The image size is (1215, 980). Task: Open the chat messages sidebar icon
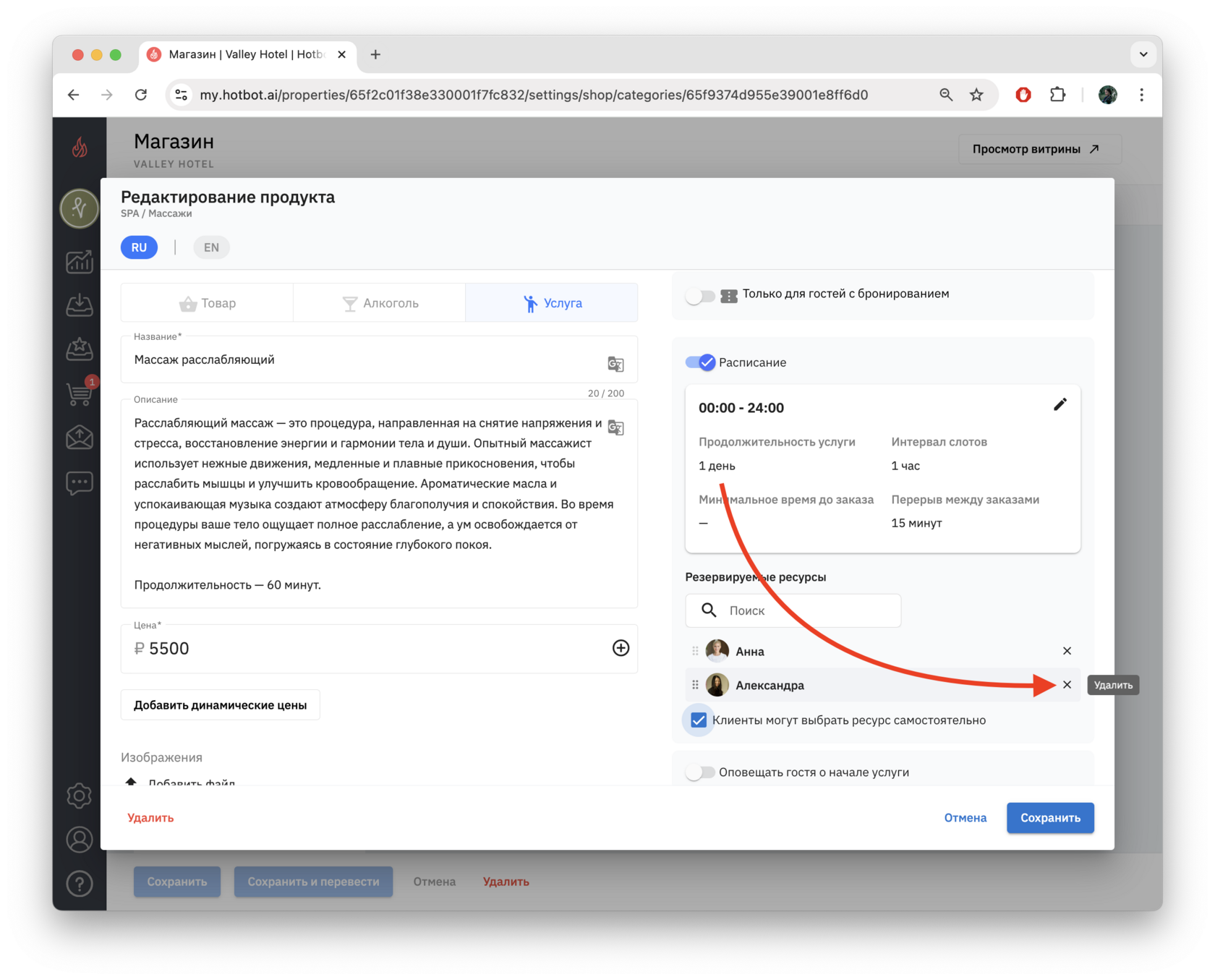(80, 482)
